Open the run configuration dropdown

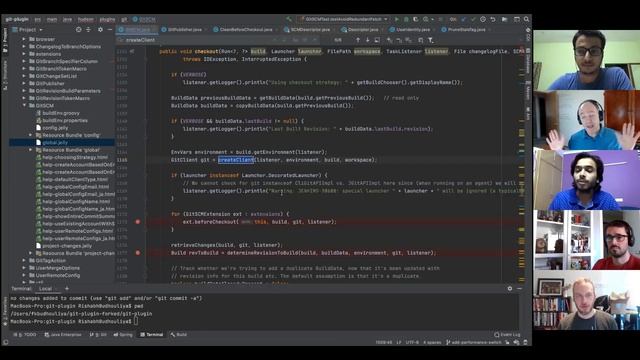coord(343,19)
